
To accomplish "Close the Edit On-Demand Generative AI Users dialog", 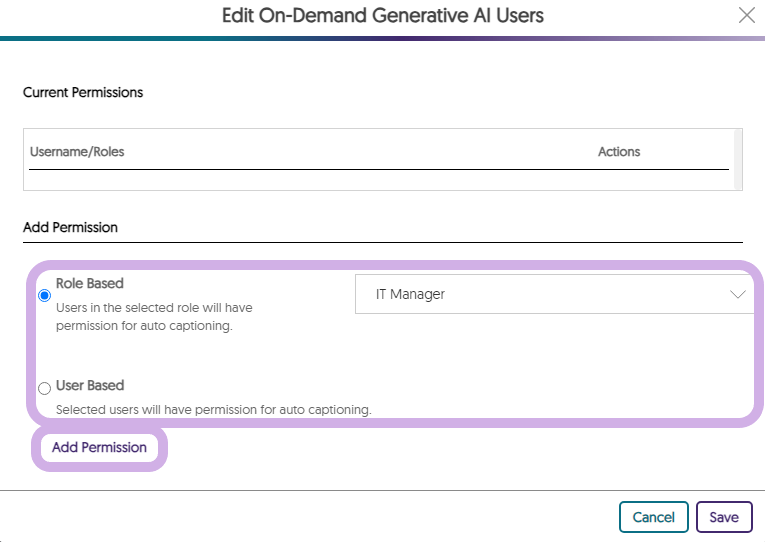I will [x=746, y=15].
